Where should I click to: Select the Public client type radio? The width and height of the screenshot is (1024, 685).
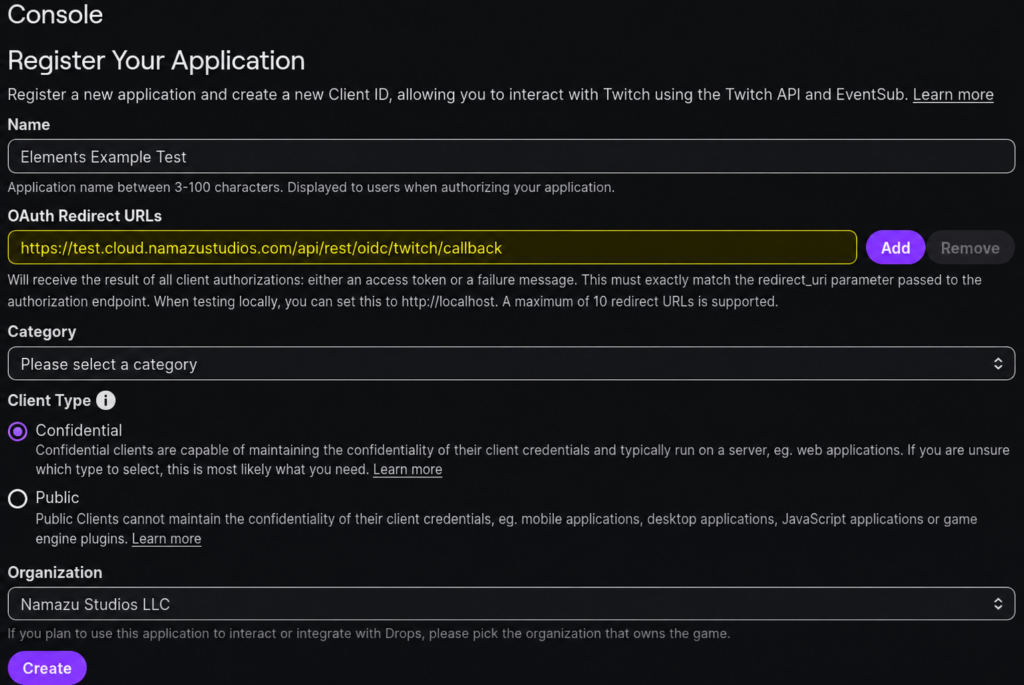pyautogui.click(x=18, y=499)
